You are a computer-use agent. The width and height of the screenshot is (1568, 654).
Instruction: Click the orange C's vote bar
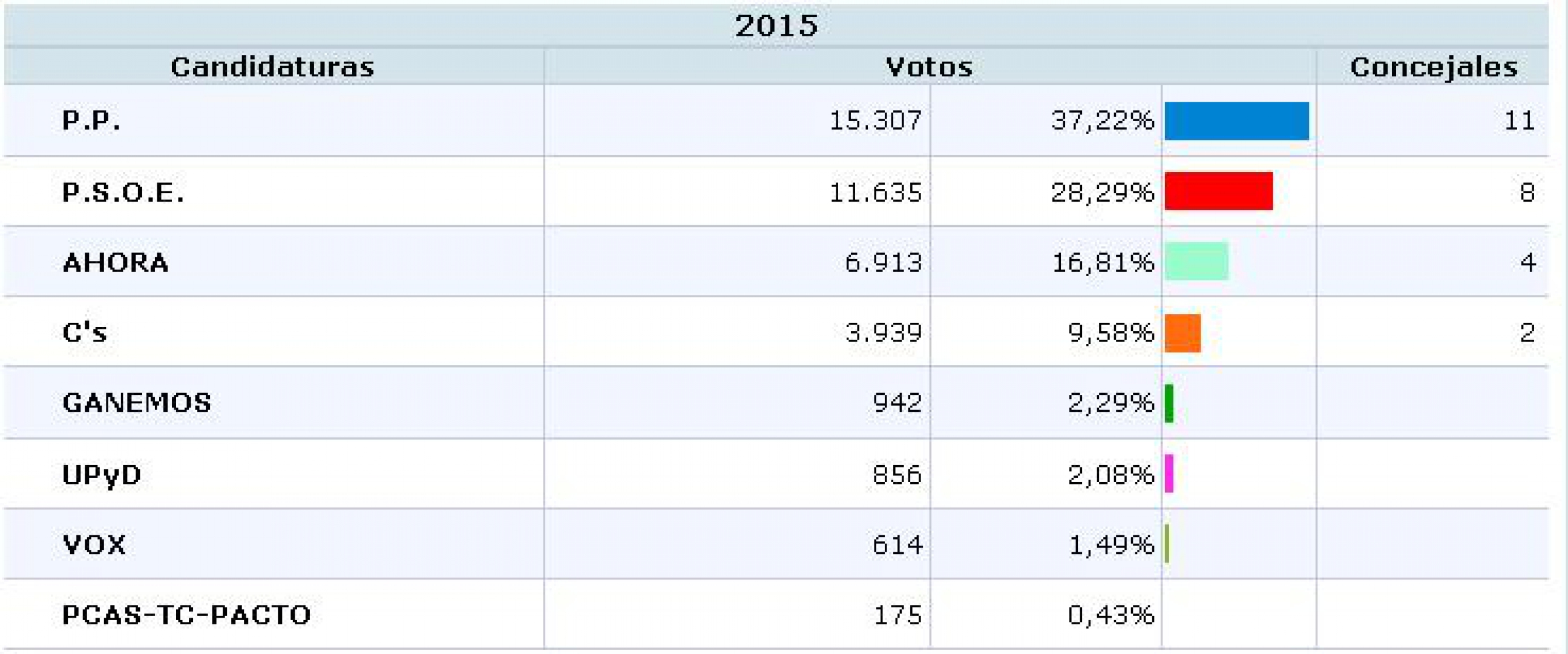coord(1183,333)
